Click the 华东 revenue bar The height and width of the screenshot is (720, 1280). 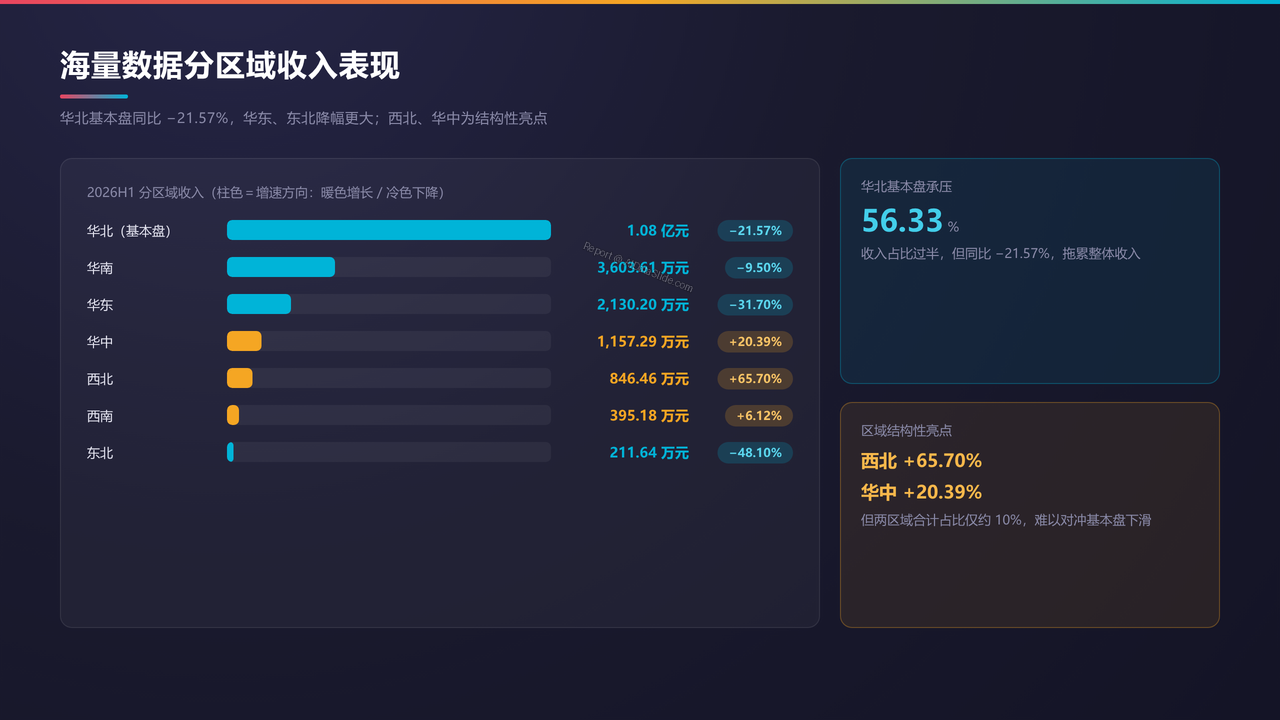pos(259,304)
